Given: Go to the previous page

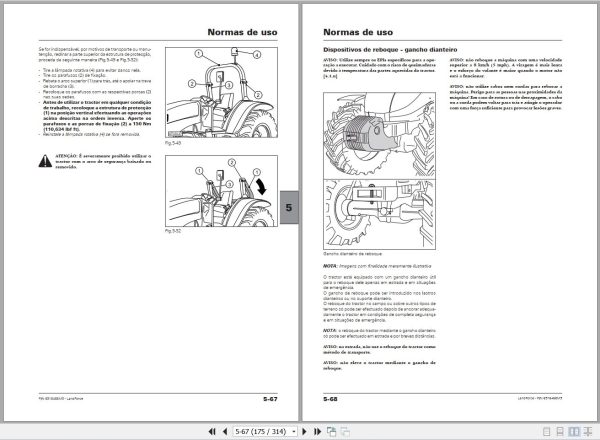Looking at the screenshot, I should click(x=225, y=432).
